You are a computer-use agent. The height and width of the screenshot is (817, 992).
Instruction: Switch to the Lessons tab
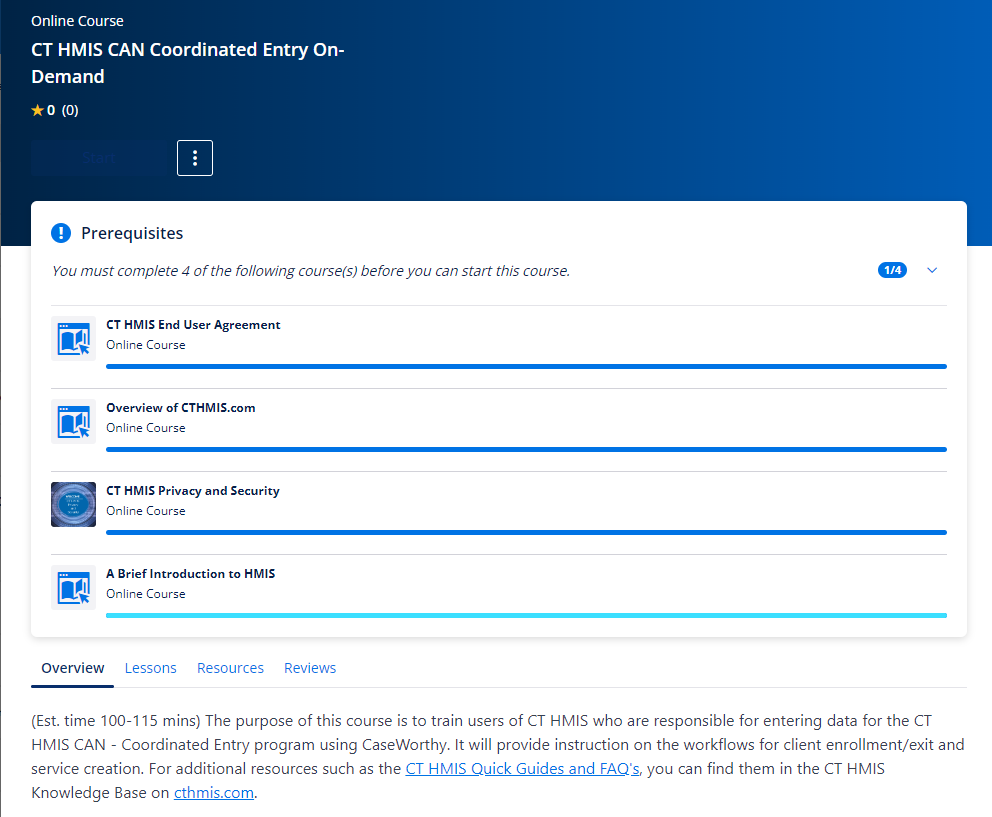coord(150,668)
